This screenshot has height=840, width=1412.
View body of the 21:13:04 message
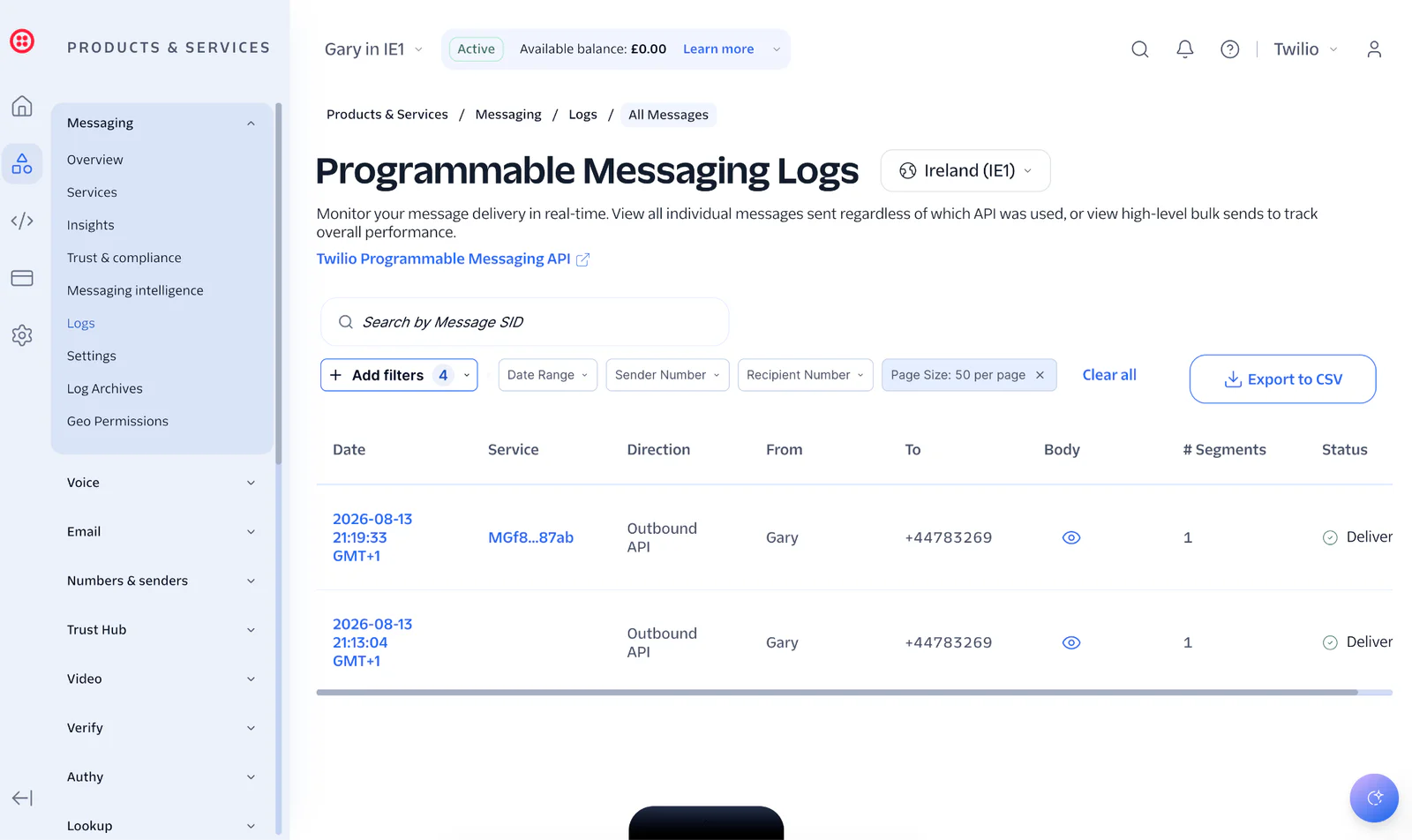click(1071, 642)
